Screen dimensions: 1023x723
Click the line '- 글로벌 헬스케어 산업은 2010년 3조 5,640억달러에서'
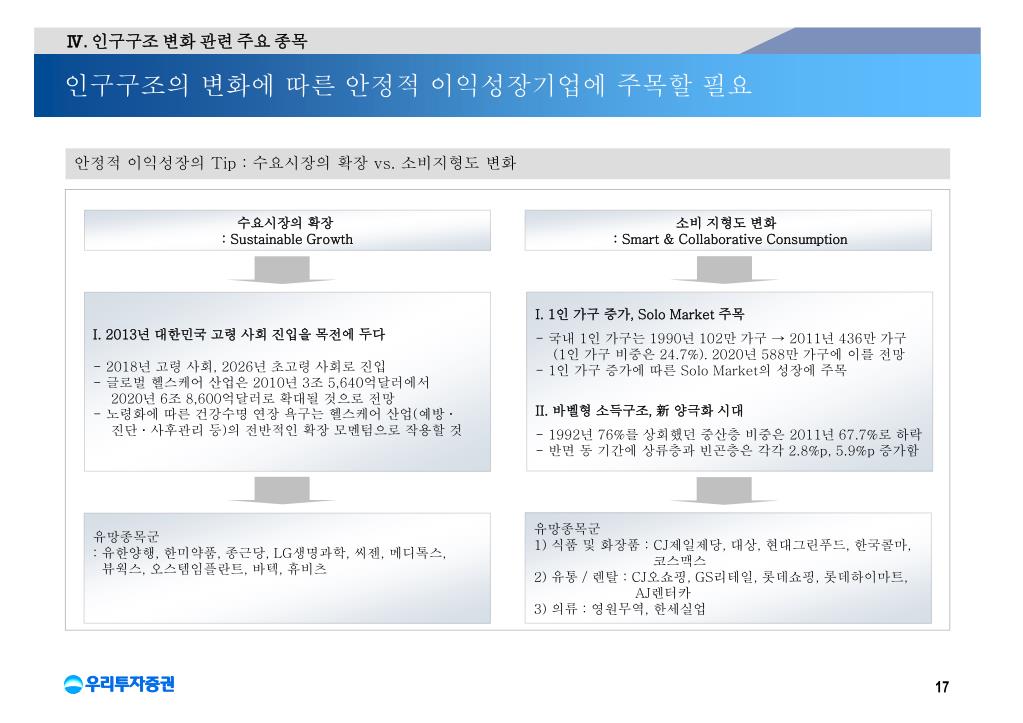(x=261, y=382)
